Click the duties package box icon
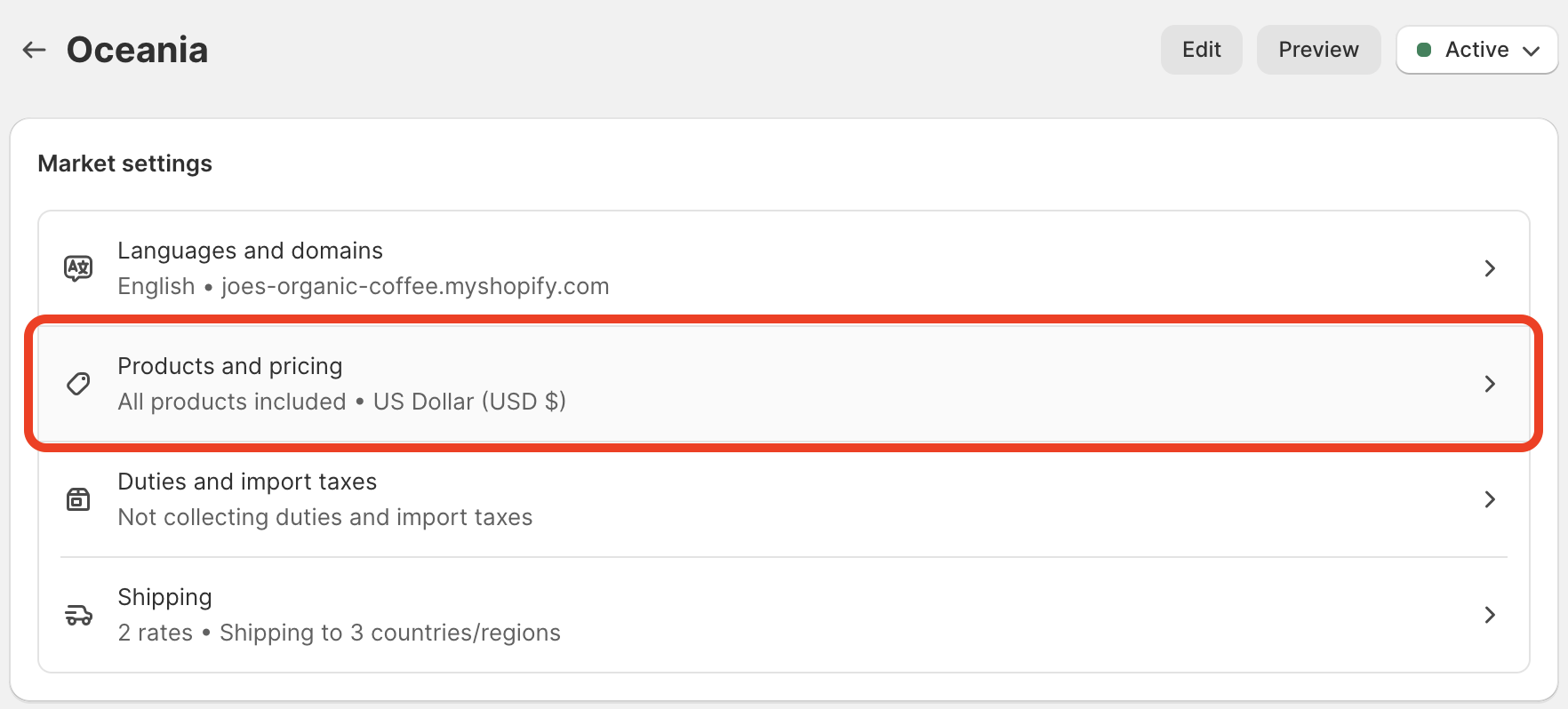Image resolution: width=1568 pixels, height=709 pixels. point(78,499)
